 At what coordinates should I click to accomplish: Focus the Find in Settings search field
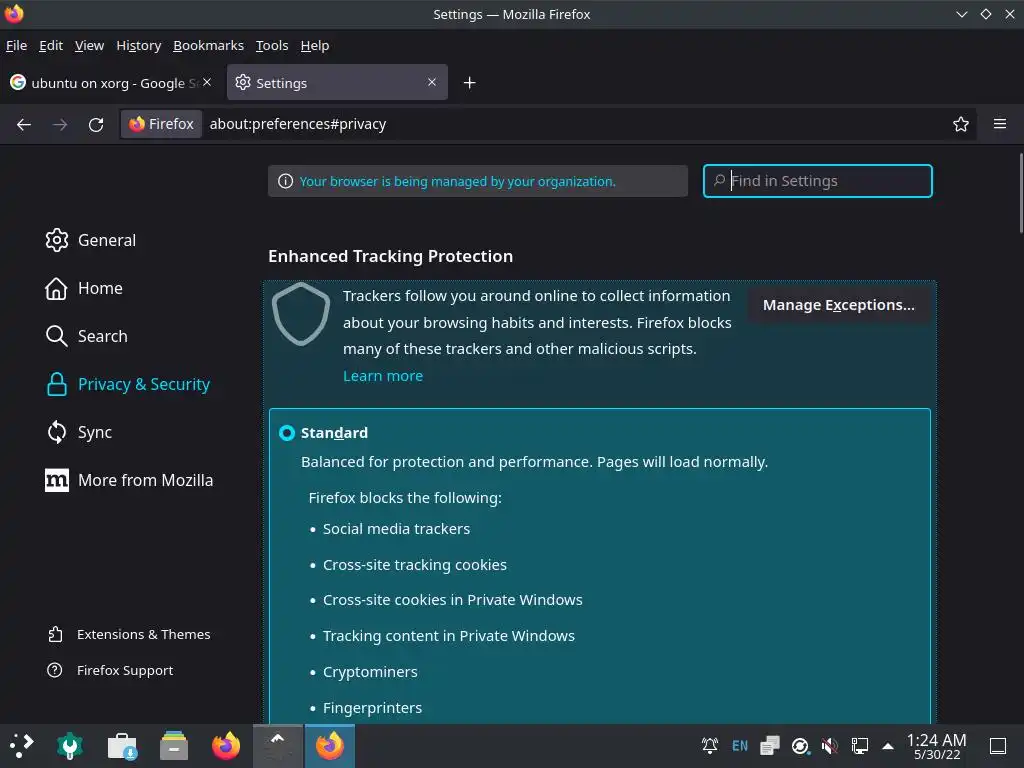pos(818,181)
